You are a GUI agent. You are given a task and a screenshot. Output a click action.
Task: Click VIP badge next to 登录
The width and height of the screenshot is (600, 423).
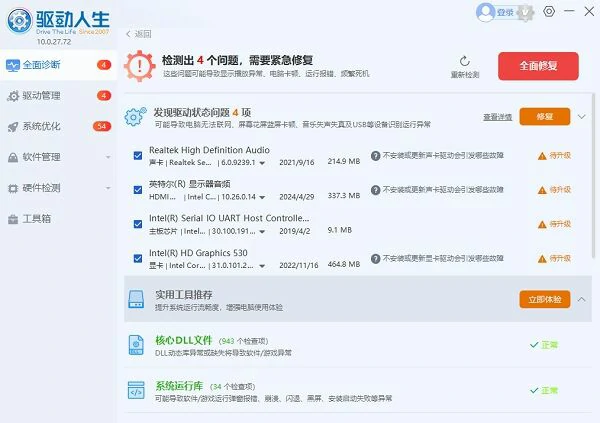525,13
